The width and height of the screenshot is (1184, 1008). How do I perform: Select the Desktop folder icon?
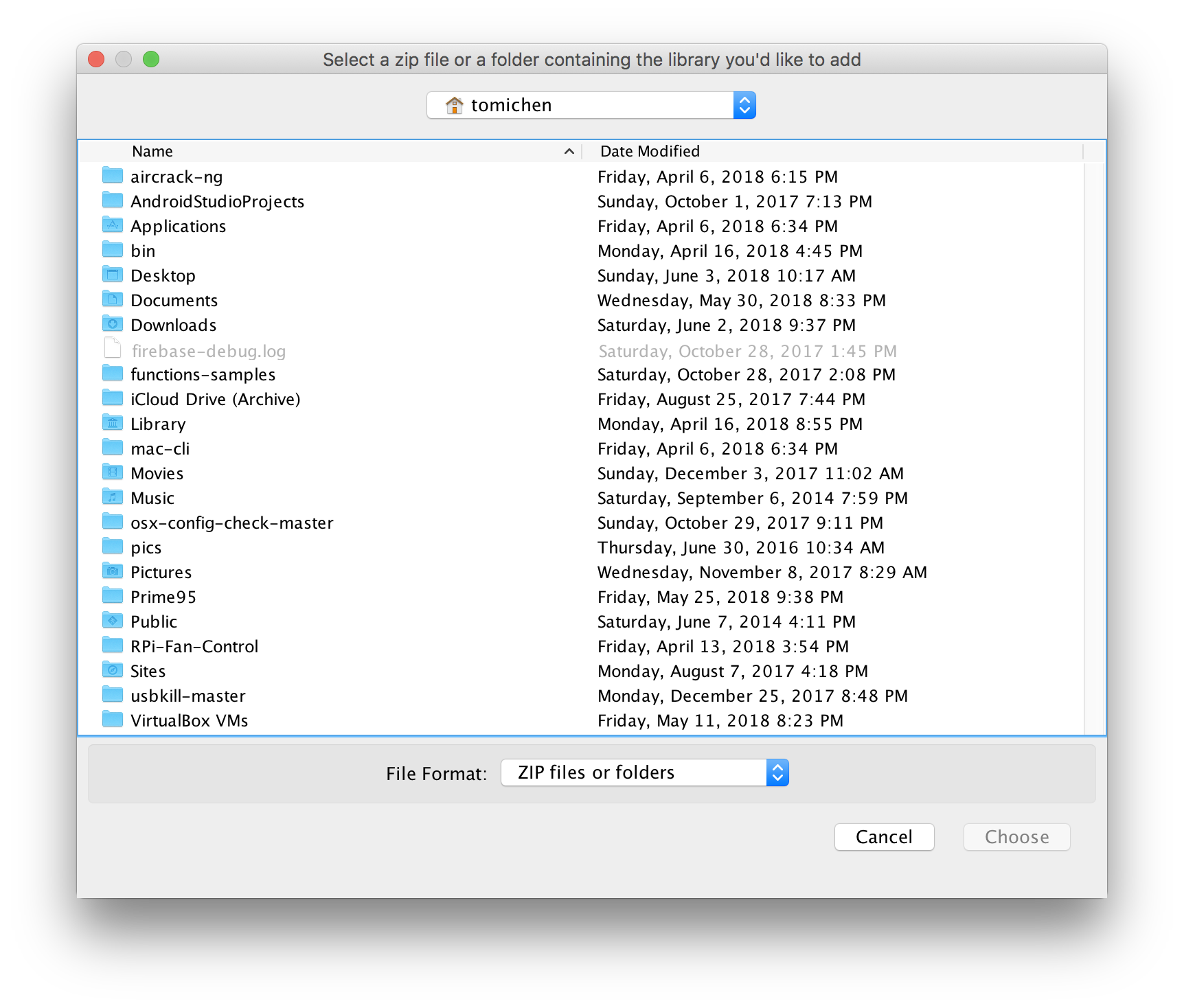113,275
